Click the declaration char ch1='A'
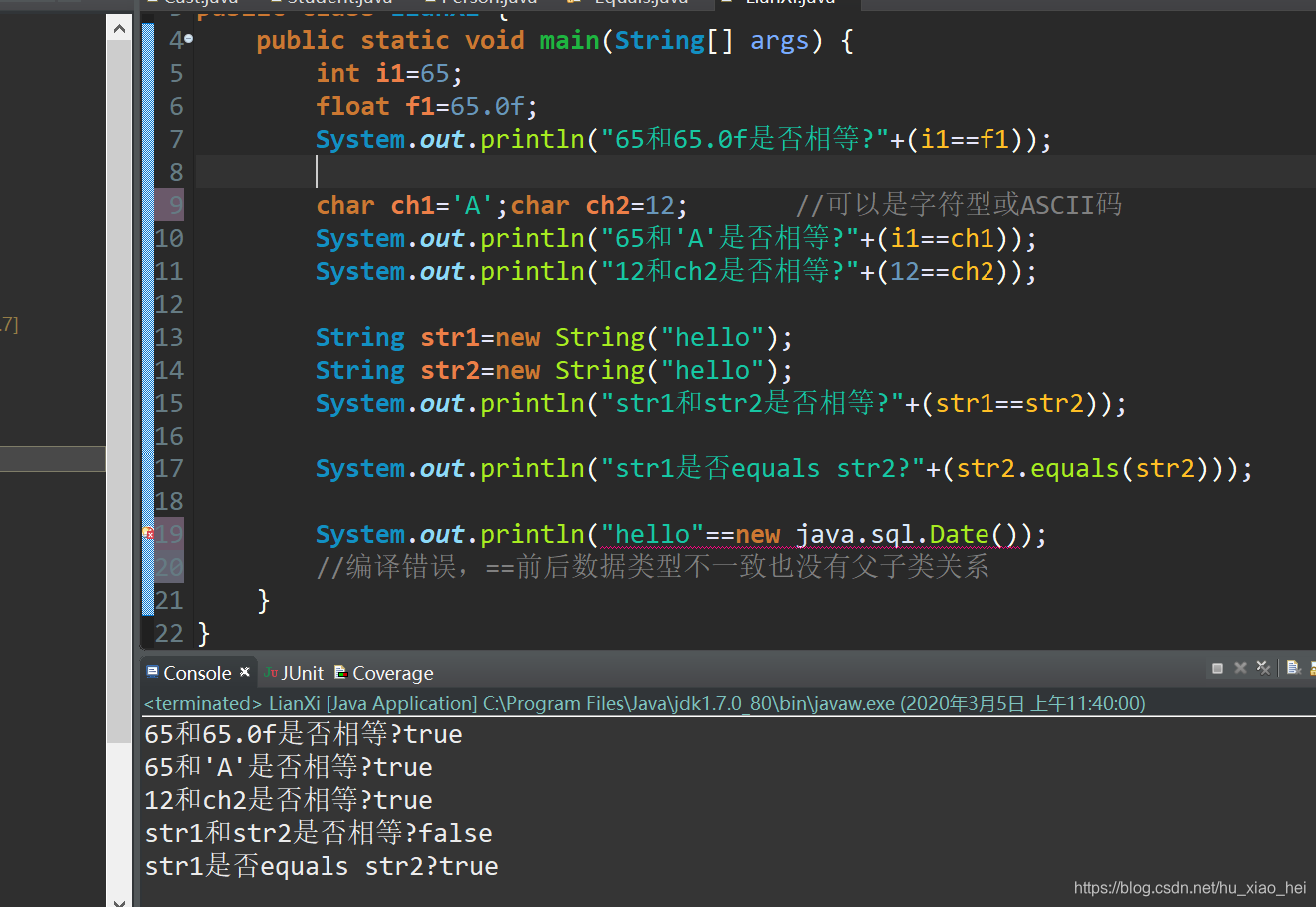 412,205
